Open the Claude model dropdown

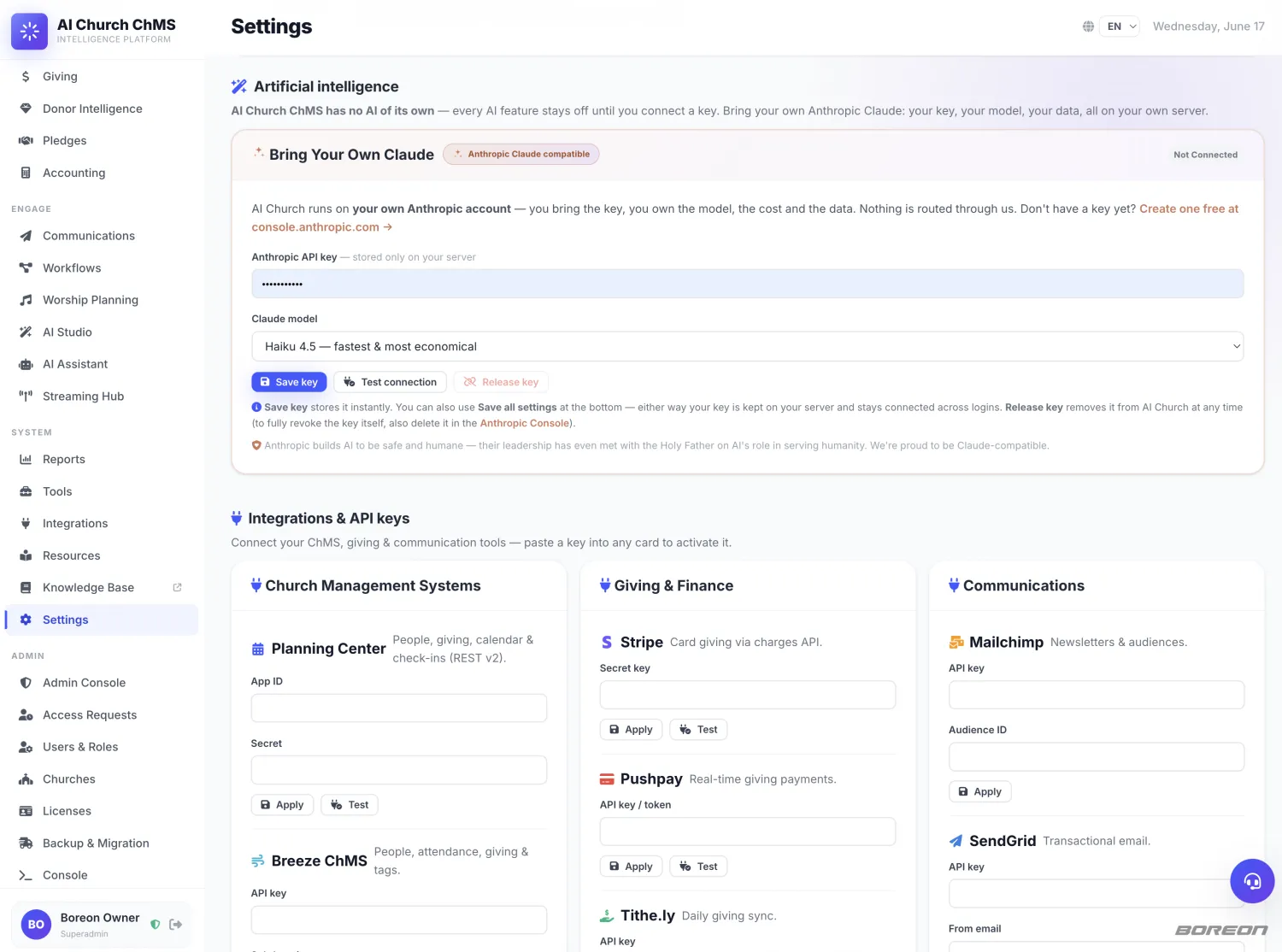(x=748, y=346)
